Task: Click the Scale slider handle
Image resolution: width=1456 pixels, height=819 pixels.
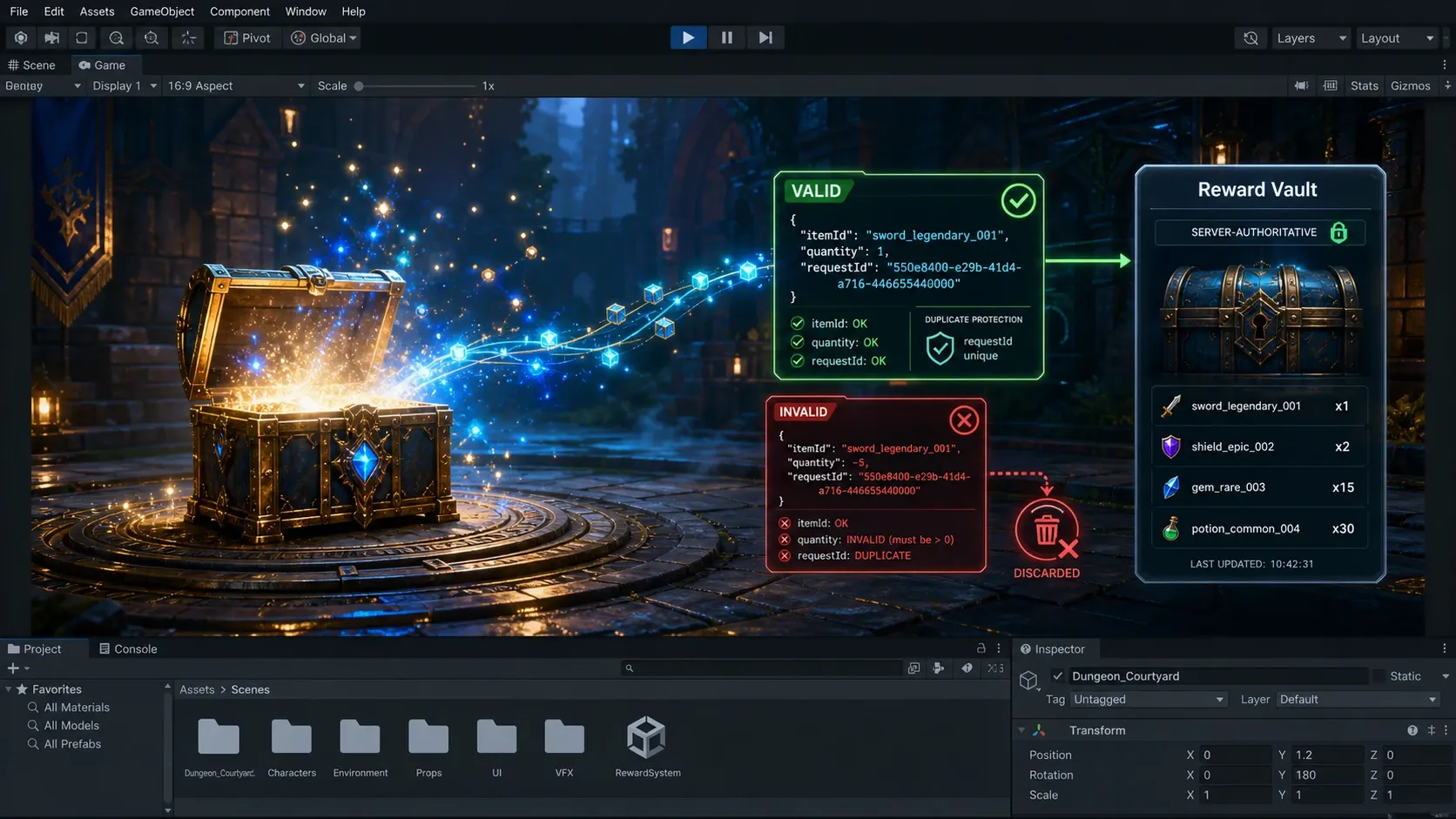Action: click(x=359, y=86)
